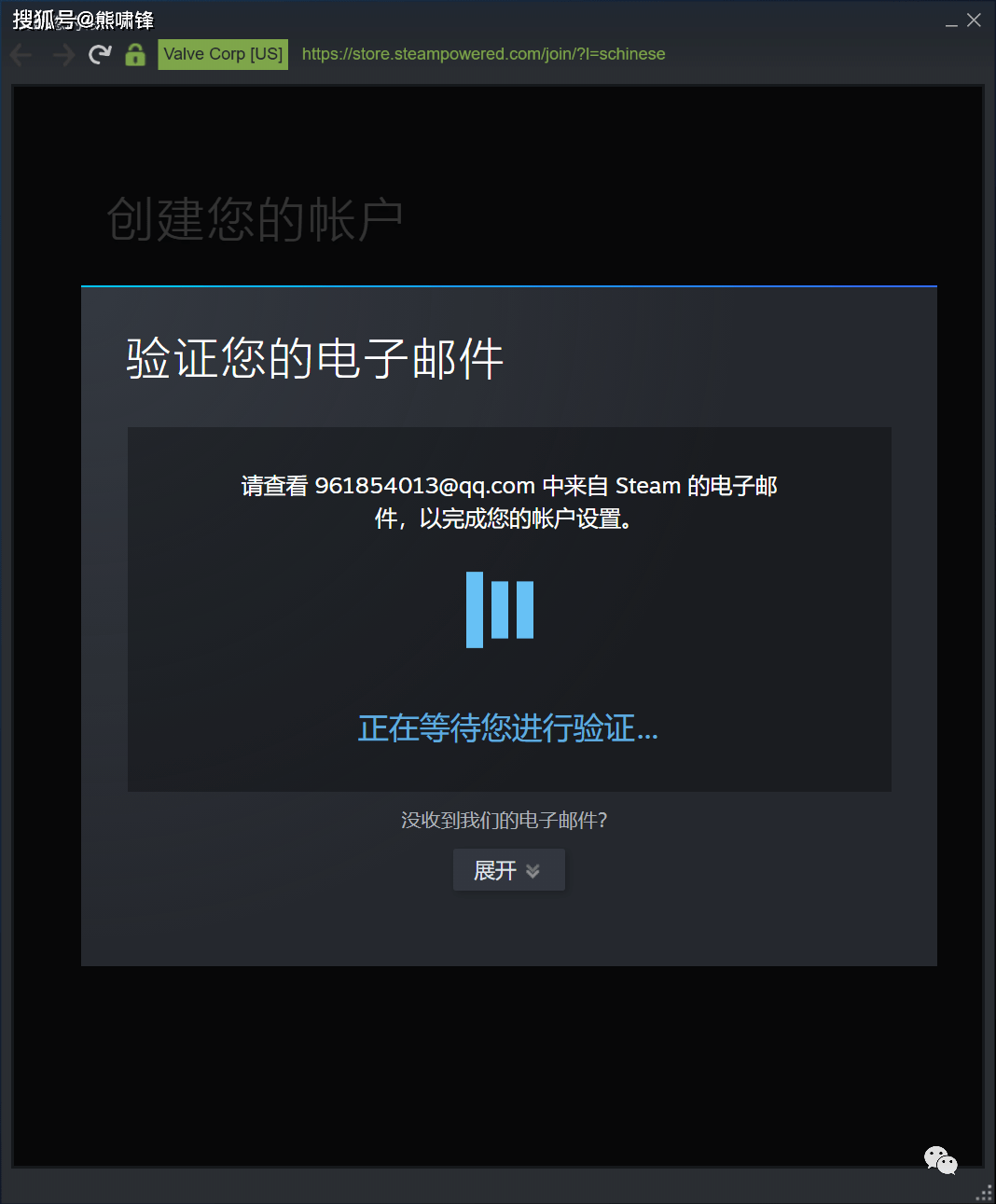Expand the 展开 resend-email options

point(508,870)
